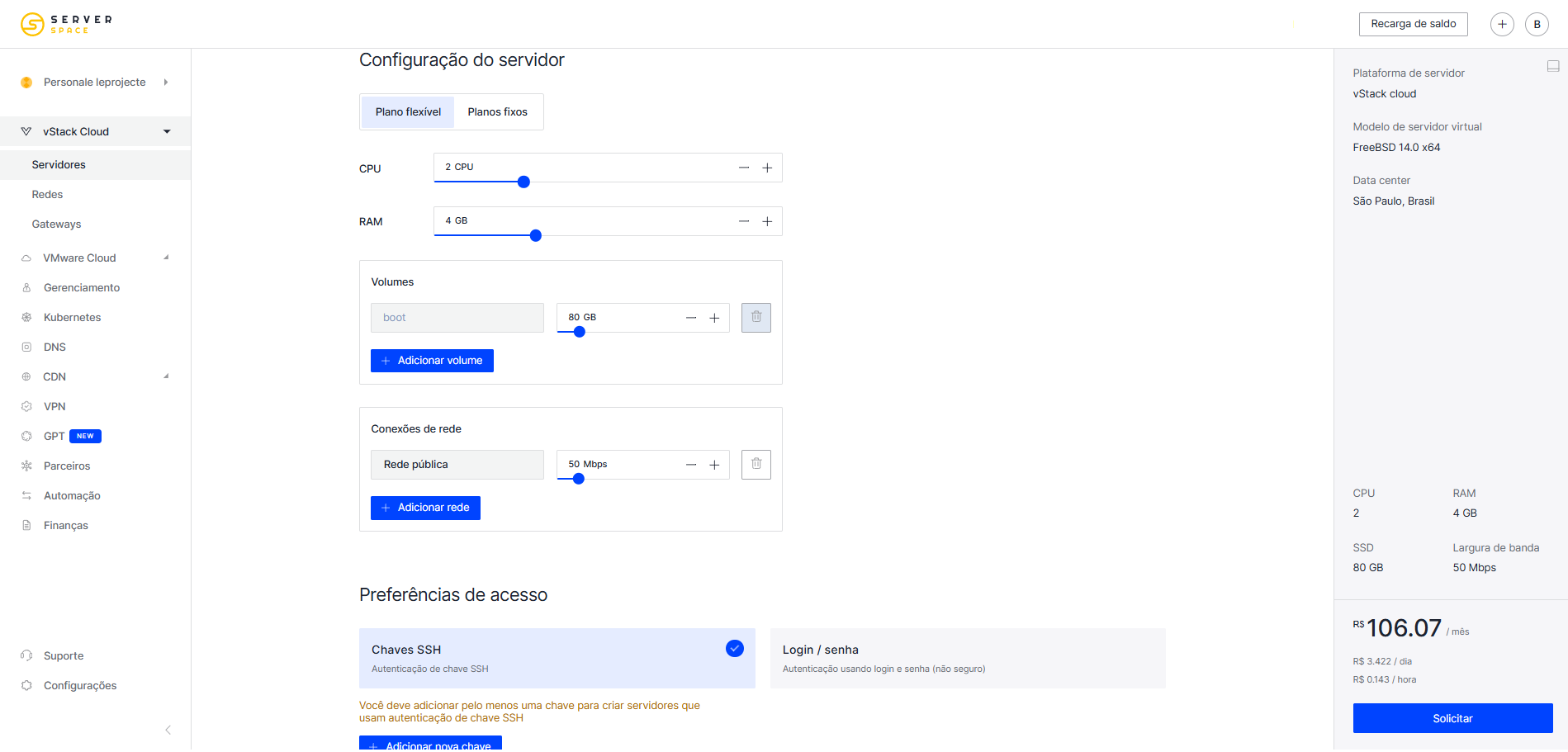The height and width of the screenshot is (752, 1568).
Task: Increase CPU count with plus
Action: pos(767,168)
